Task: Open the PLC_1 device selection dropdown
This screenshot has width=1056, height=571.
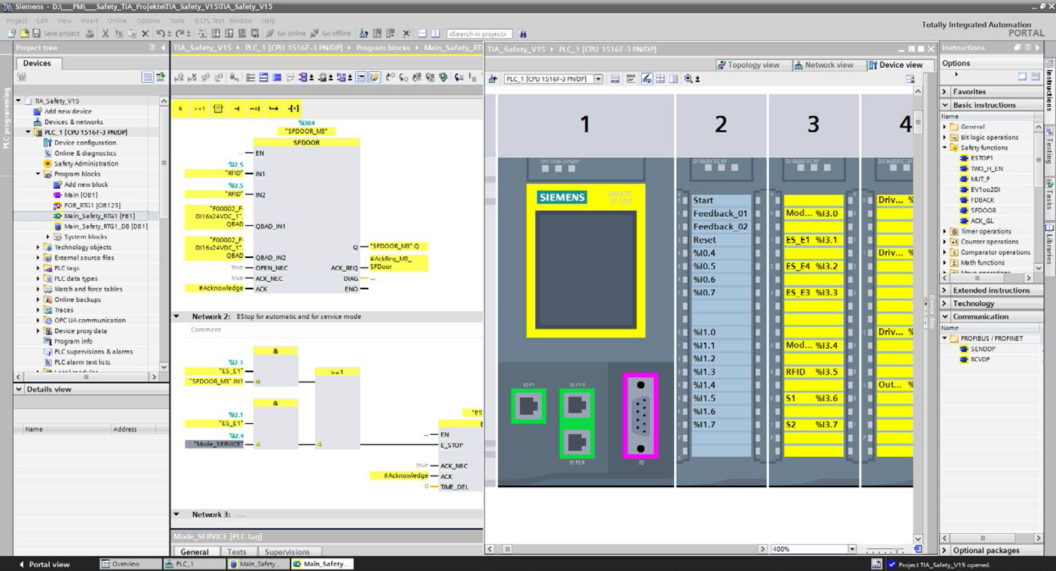Action: 598,79
